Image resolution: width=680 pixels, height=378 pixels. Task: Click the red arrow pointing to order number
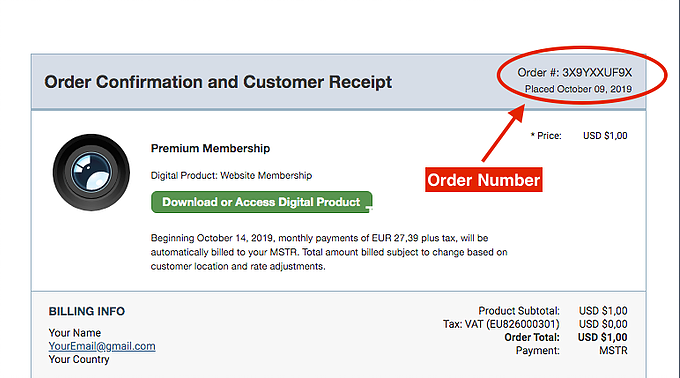point(503,133)
